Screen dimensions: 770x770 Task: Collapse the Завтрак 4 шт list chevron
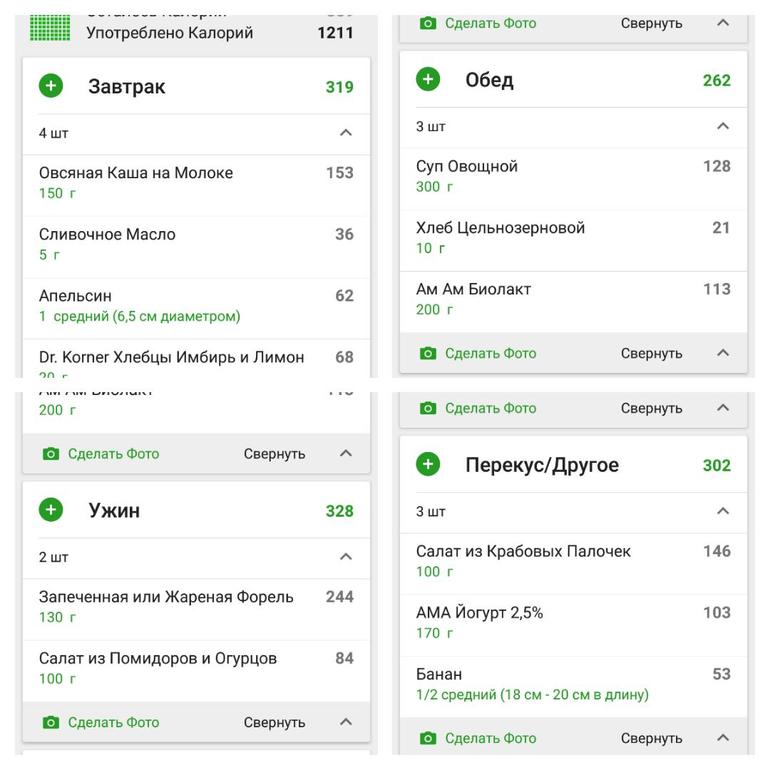(346, 133)
